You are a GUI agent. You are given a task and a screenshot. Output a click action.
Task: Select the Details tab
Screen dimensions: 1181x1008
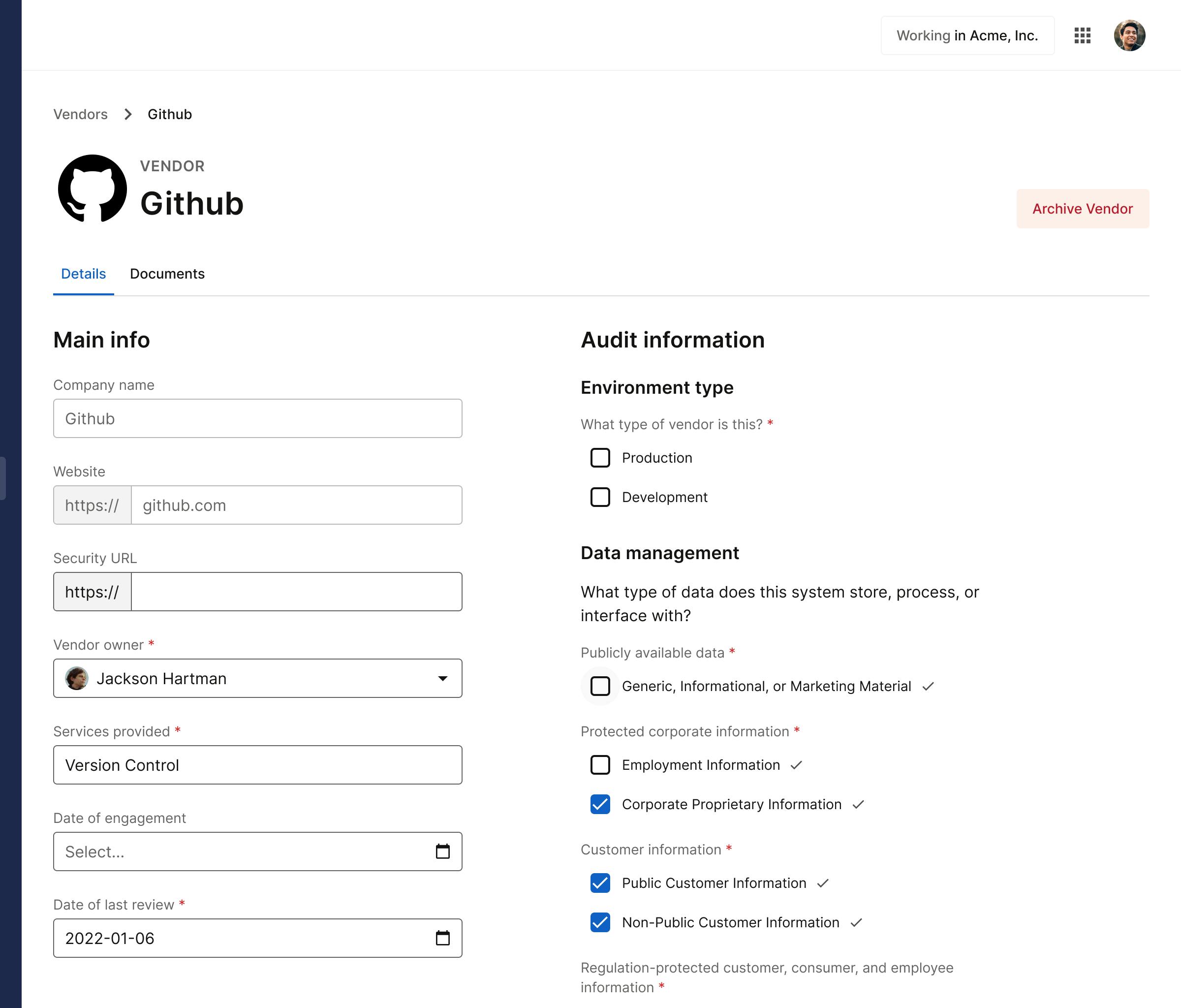(83, 274)
